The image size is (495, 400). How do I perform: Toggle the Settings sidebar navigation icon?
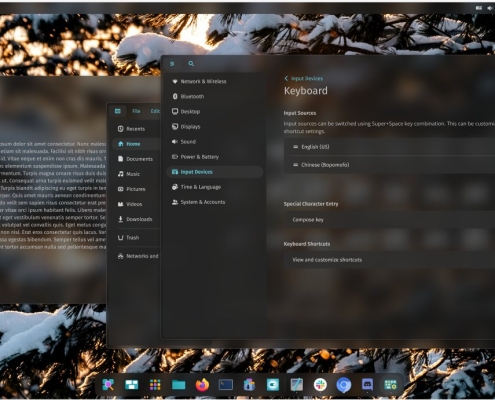point(172,64)
